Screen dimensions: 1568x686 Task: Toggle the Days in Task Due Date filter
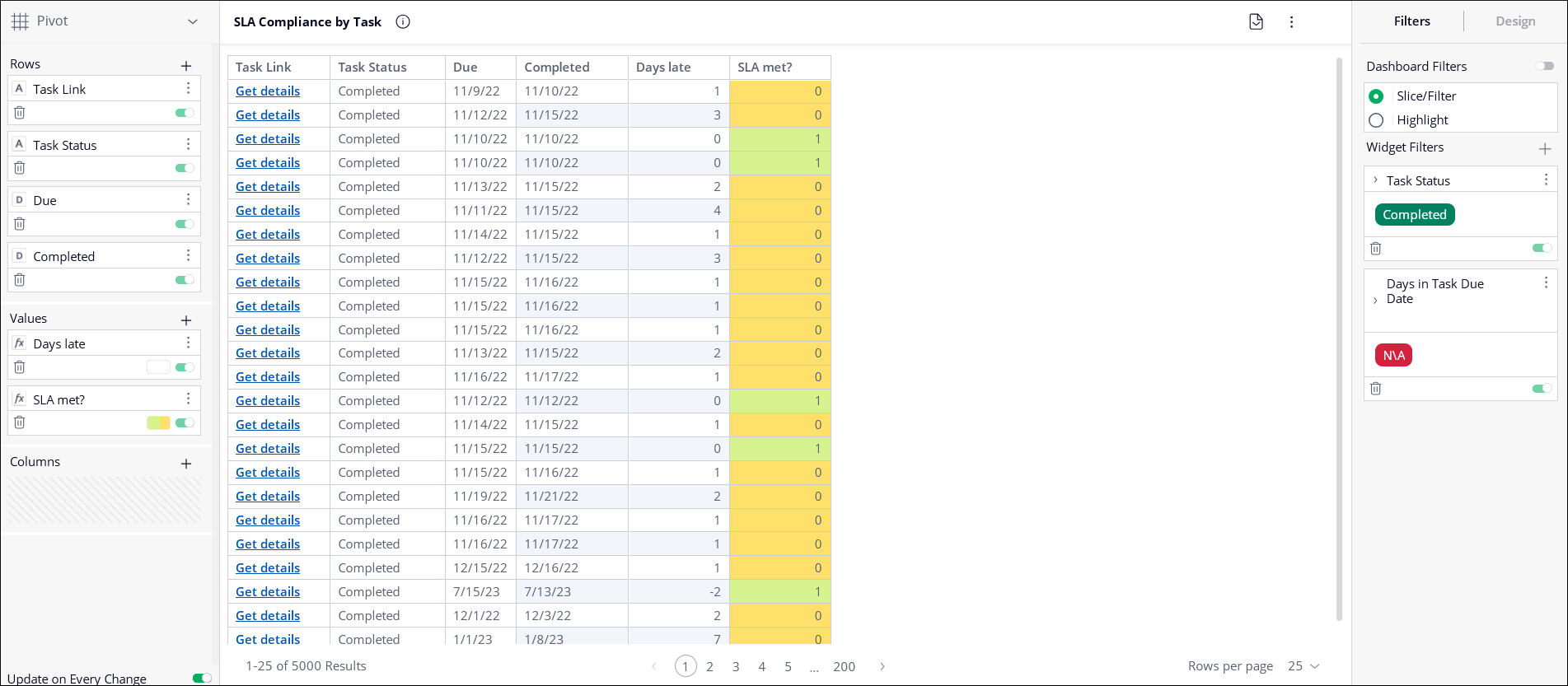click(x=1542, y=388)
